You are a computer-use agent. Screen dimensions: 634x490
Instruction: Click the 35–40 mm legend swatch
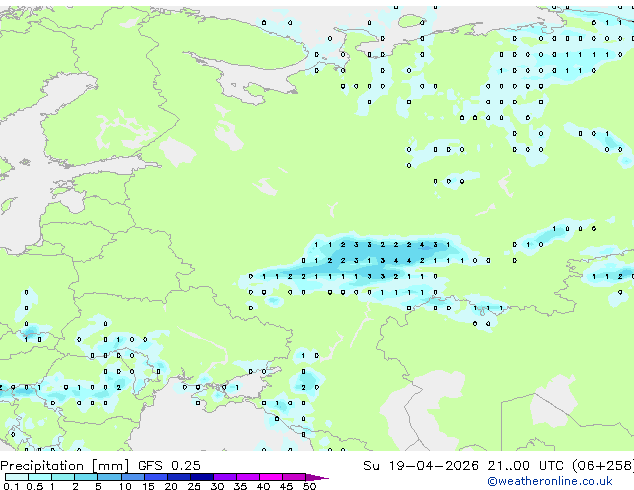pyautogui.click(x=248, y=477)
